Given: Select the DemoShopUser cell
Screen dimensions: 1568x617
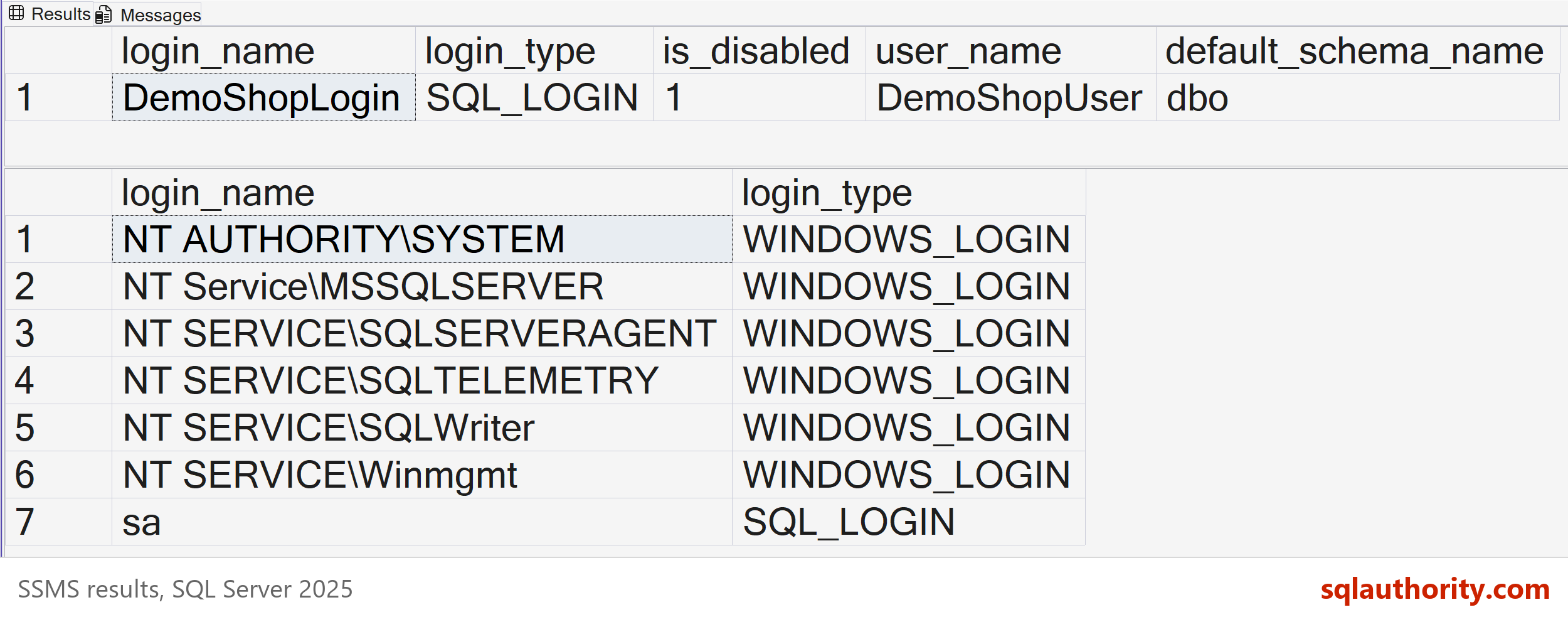Looking at the screenshot, I should click(x=1010, y=97).
